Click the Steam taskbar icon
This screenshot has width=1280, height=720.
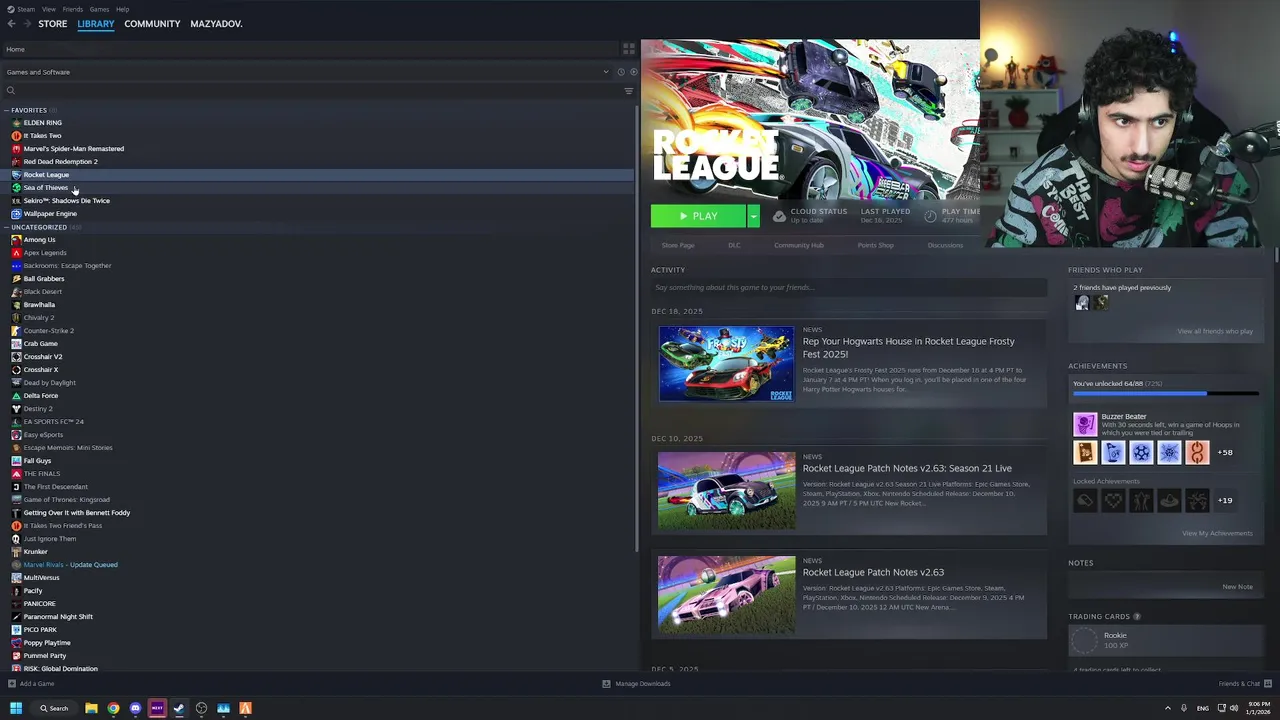tap(179, 708)
